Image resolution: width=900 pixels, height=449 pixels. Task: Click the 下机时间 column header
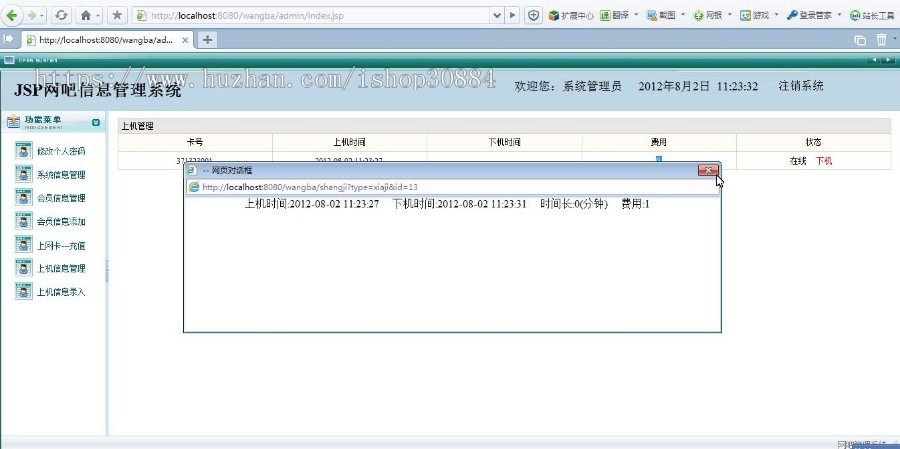(504, 142)
